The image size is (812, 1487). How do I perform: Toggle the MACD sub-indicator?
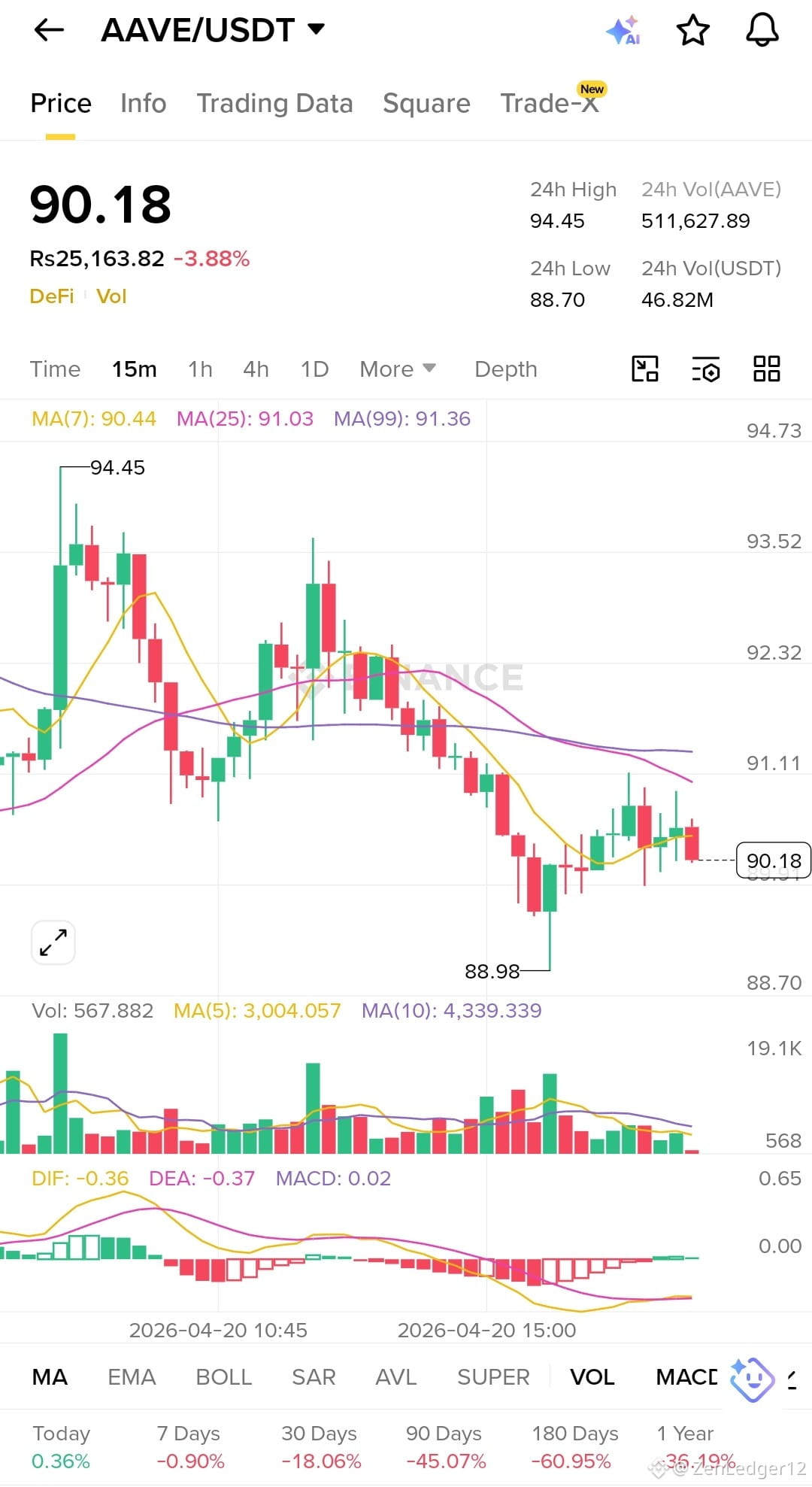point(686,1376)
